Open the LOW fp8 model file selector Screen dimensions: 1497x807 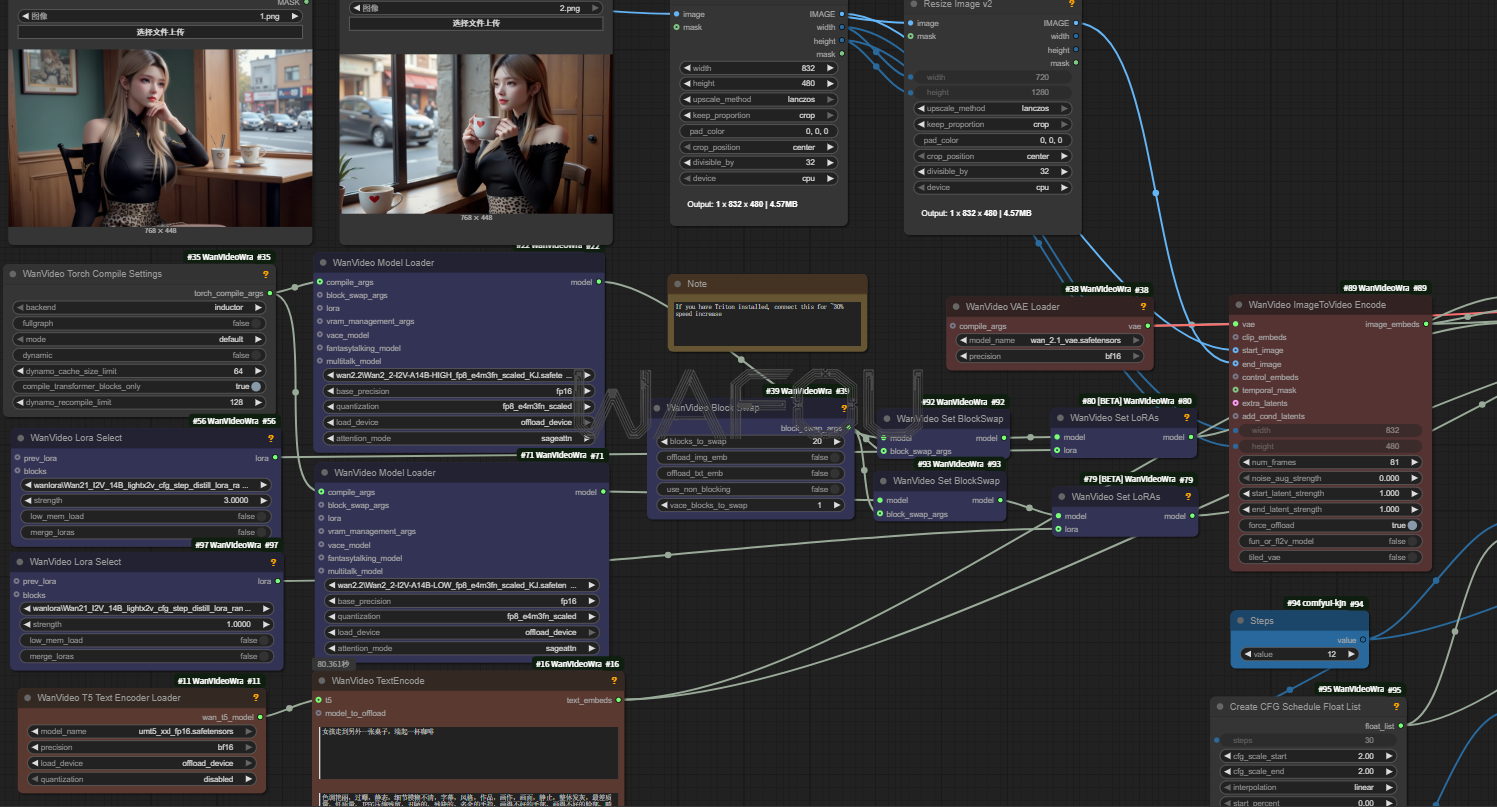tap(462, 584)
